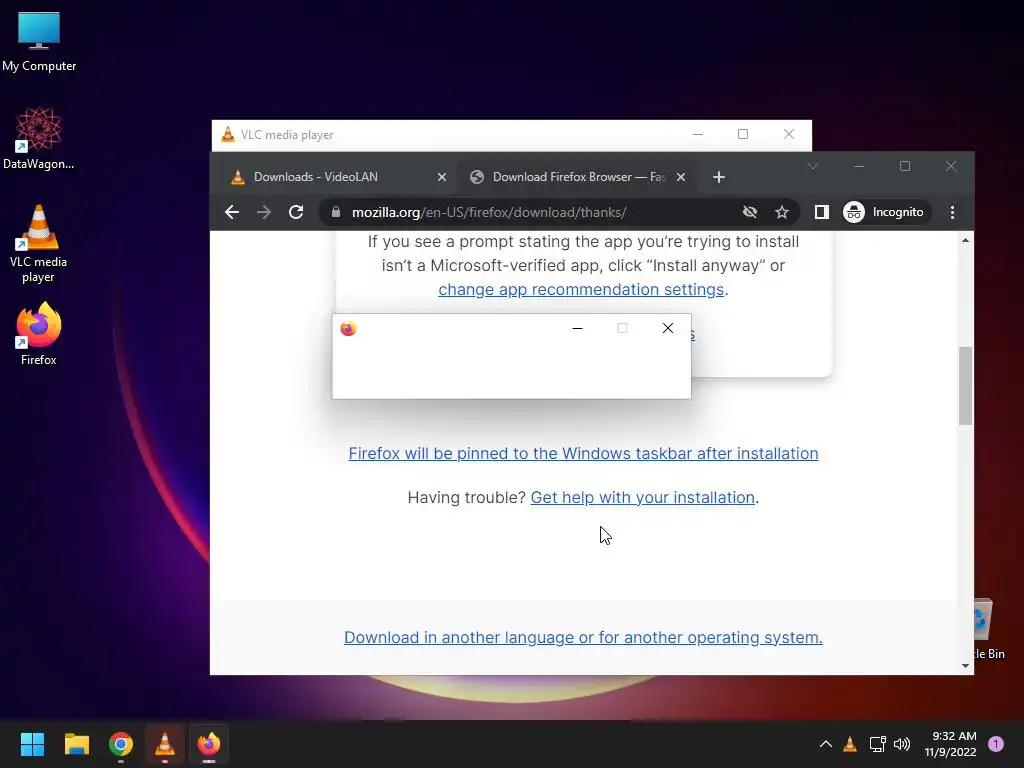The image size is (1024, 768).
Task: Open Chrome tab search chevron
Action: point(813,167)
